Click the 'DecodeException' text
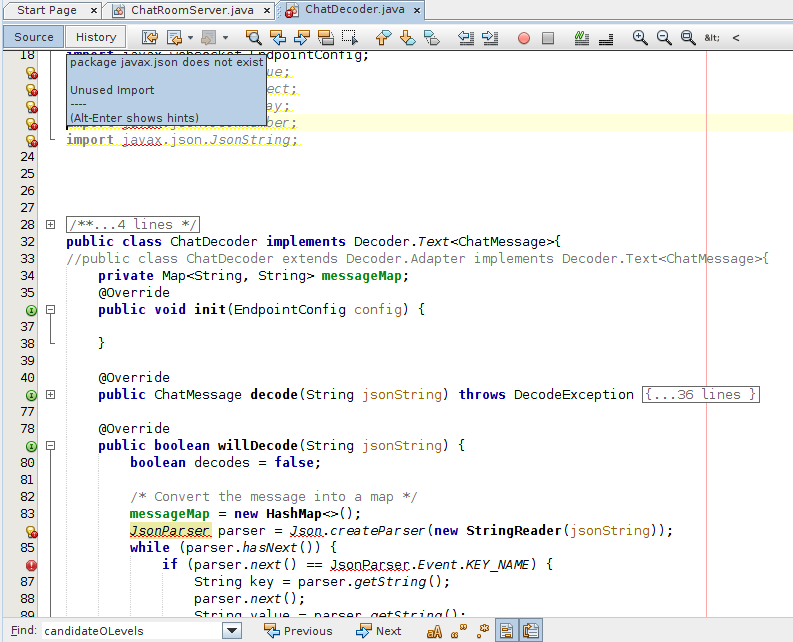This screenshot has height=642, width=793. click(574, 395)
